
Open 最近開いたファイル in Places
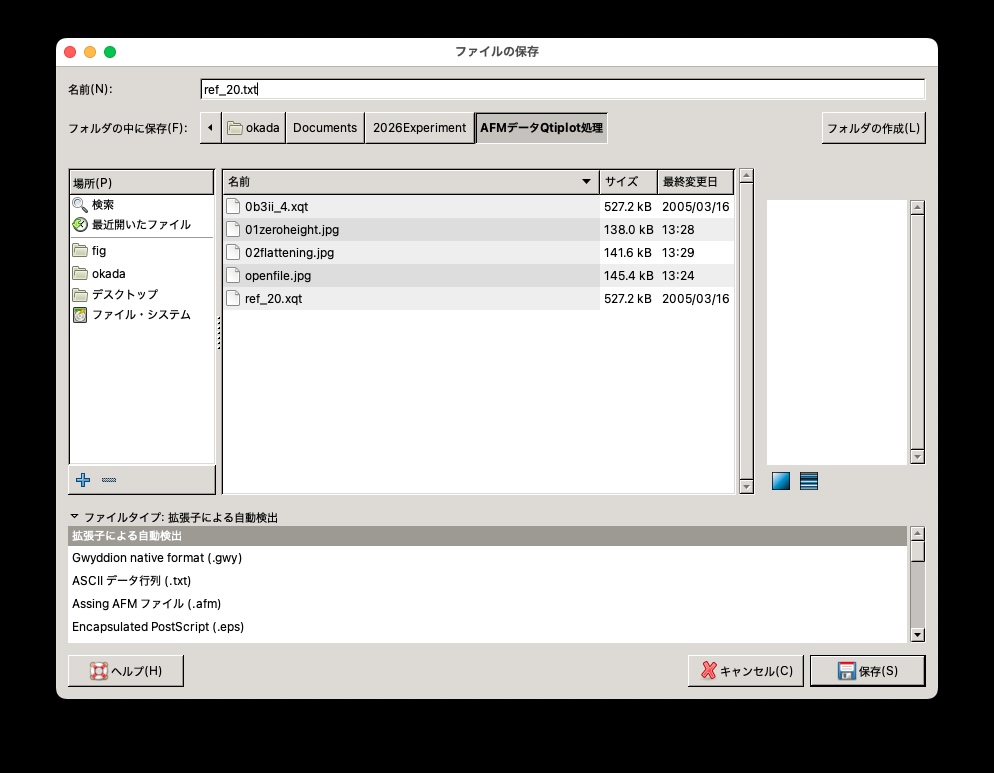click(x=141, y=224)
